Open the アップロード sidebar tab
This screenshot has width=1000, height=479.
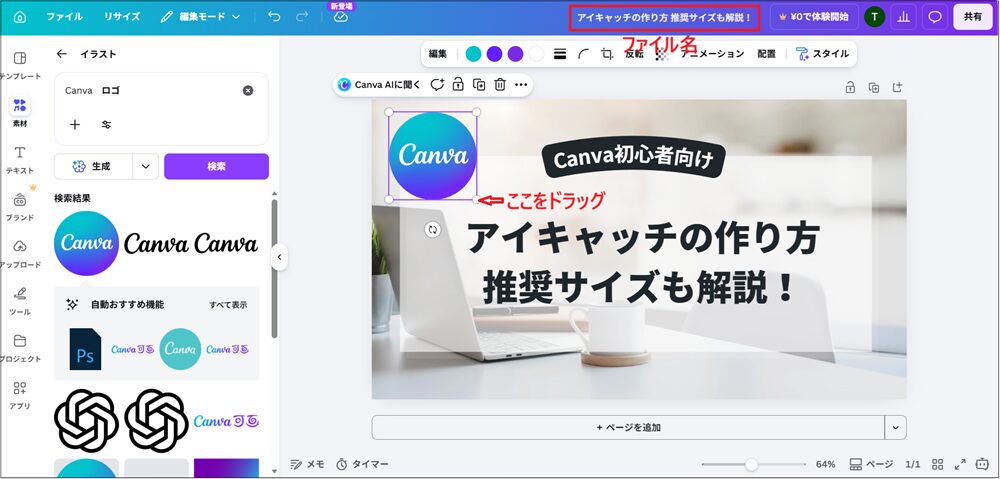coord(20,254)
